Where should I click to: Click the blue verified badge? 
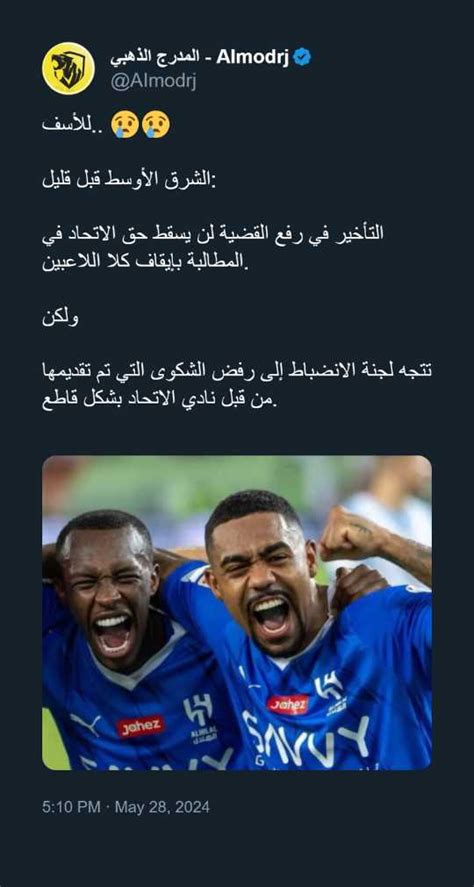pyautogui.click(x=302, y=57)
